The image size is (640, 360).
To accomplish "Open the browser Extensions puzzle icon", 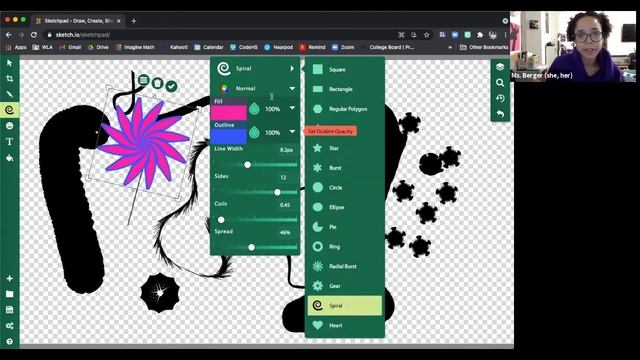I will 480,35.
